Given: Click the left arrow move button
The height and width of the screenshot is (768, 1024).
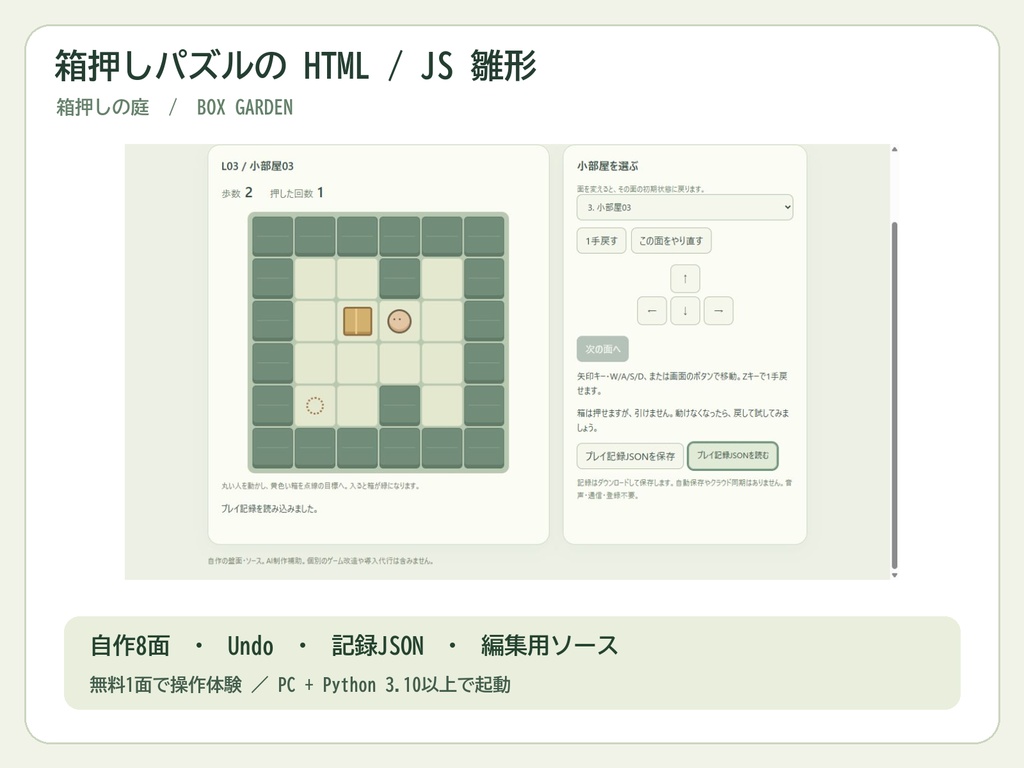Looking at the screenshot, I should [652, 311].
